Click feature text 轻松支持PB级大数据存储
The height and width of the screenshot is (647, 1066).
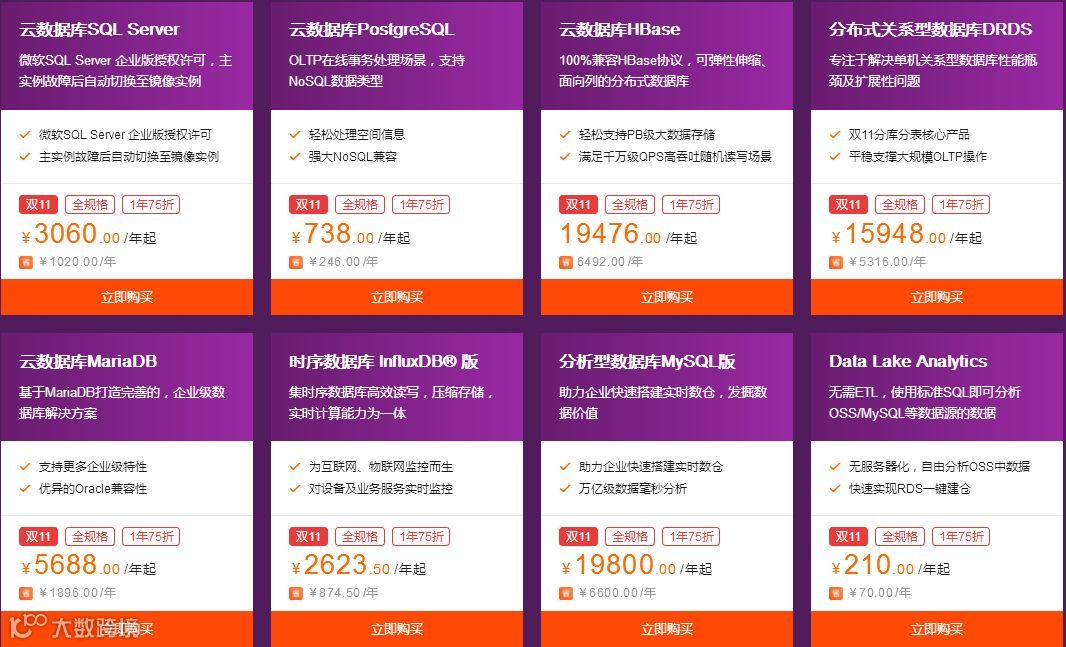[x=647, y=135]
